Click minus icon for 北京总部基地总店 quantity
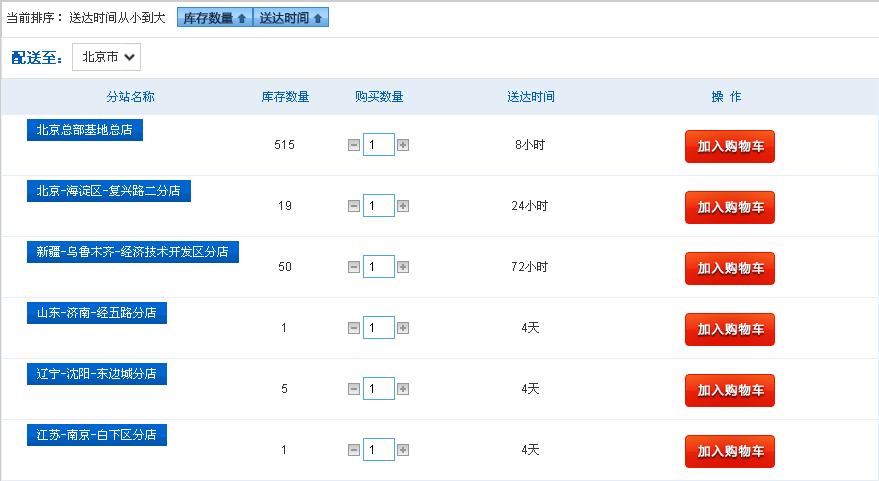 tap(354, 145)
